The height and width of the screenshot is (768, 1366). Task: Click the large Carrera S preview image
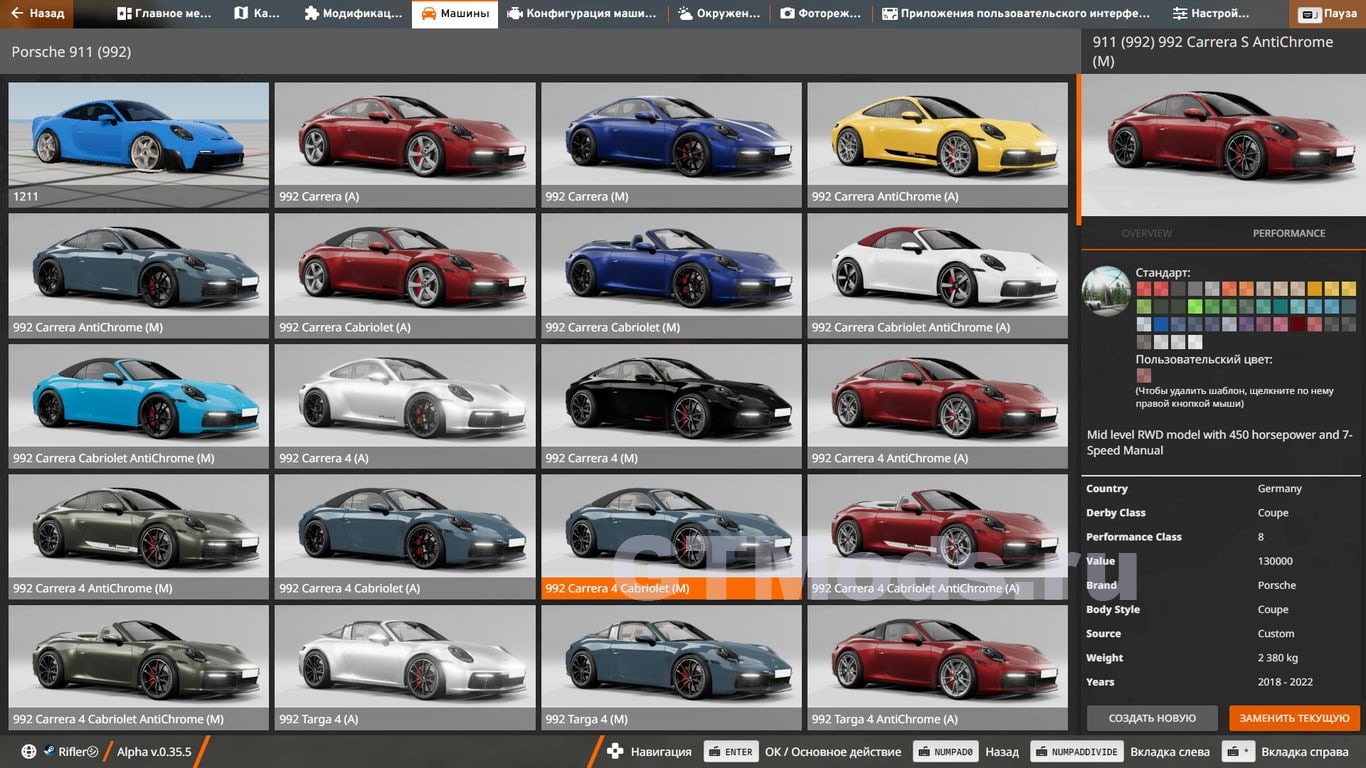[x=1223, y=145]
